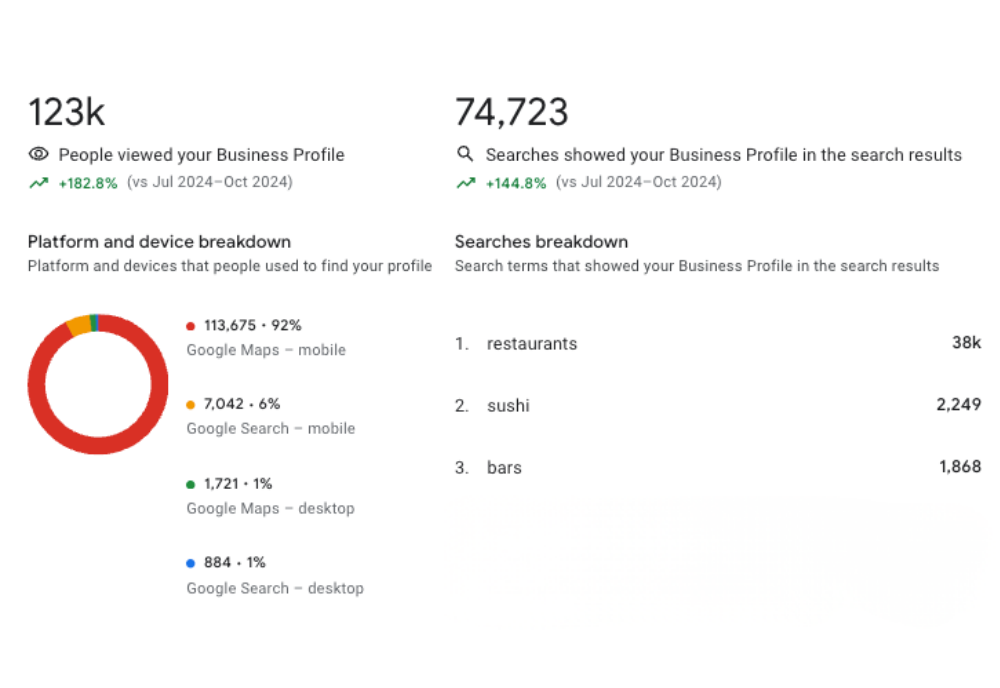
Task: Select the green Google Maps desktop legend dot
Action: tap(190, 484)
